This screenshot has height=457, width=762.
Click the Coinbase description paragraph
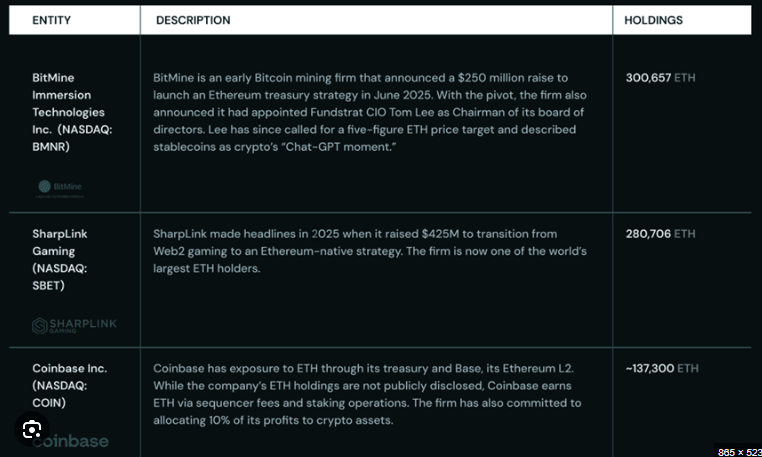click(x=367, y=394)
